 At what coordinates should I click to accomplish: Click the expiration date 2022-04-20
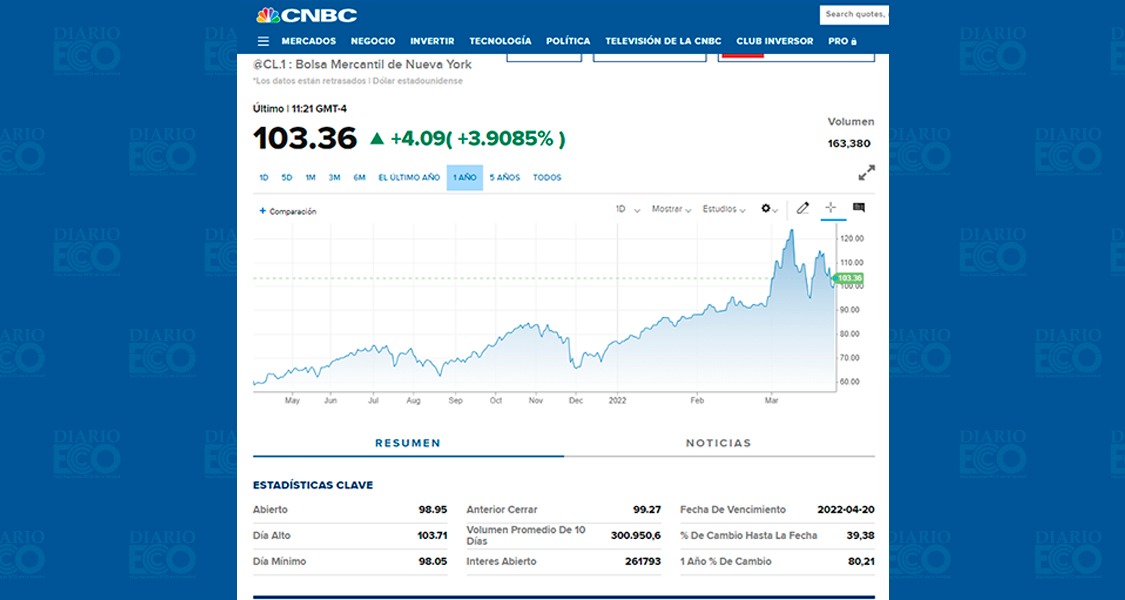846,510
